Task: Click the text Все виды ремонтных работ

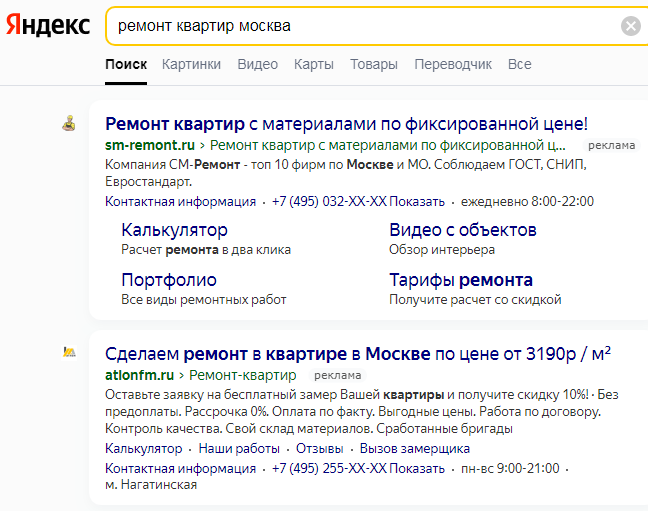Action: (x=204, y=299)
